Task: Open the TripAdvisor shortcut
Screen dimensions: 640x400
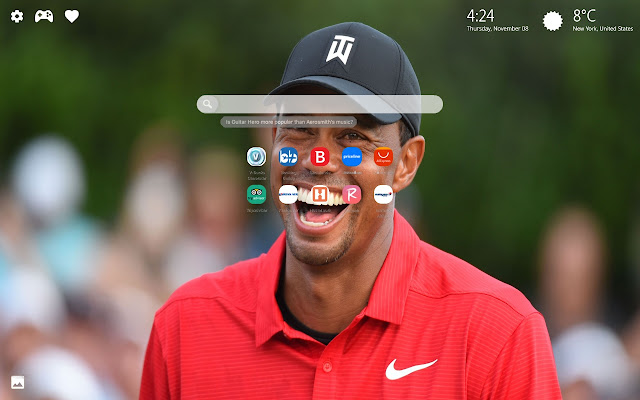Action: (x=256, y=194)
